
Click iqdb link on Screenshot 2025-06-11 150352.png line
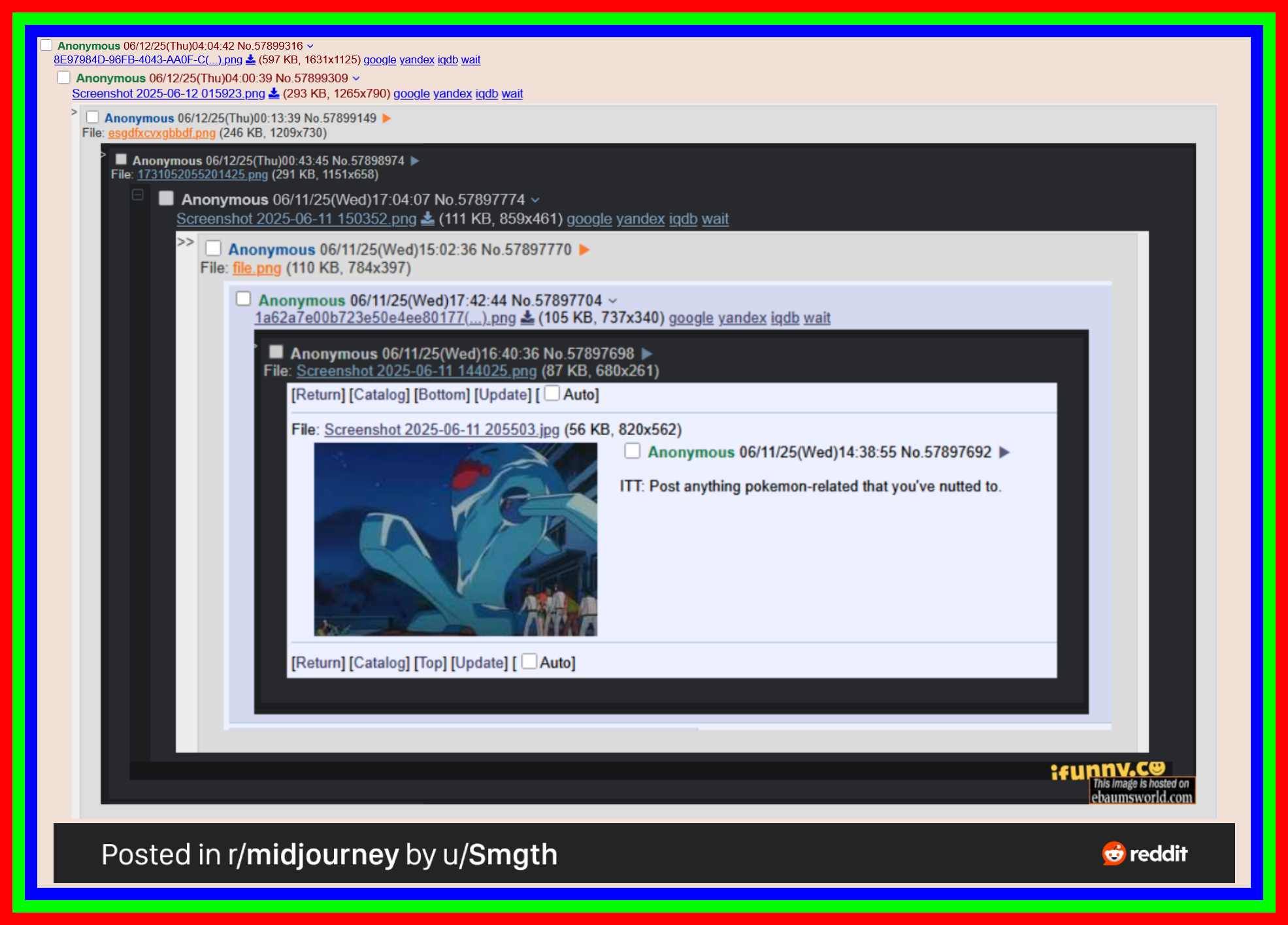coord(684,219)
